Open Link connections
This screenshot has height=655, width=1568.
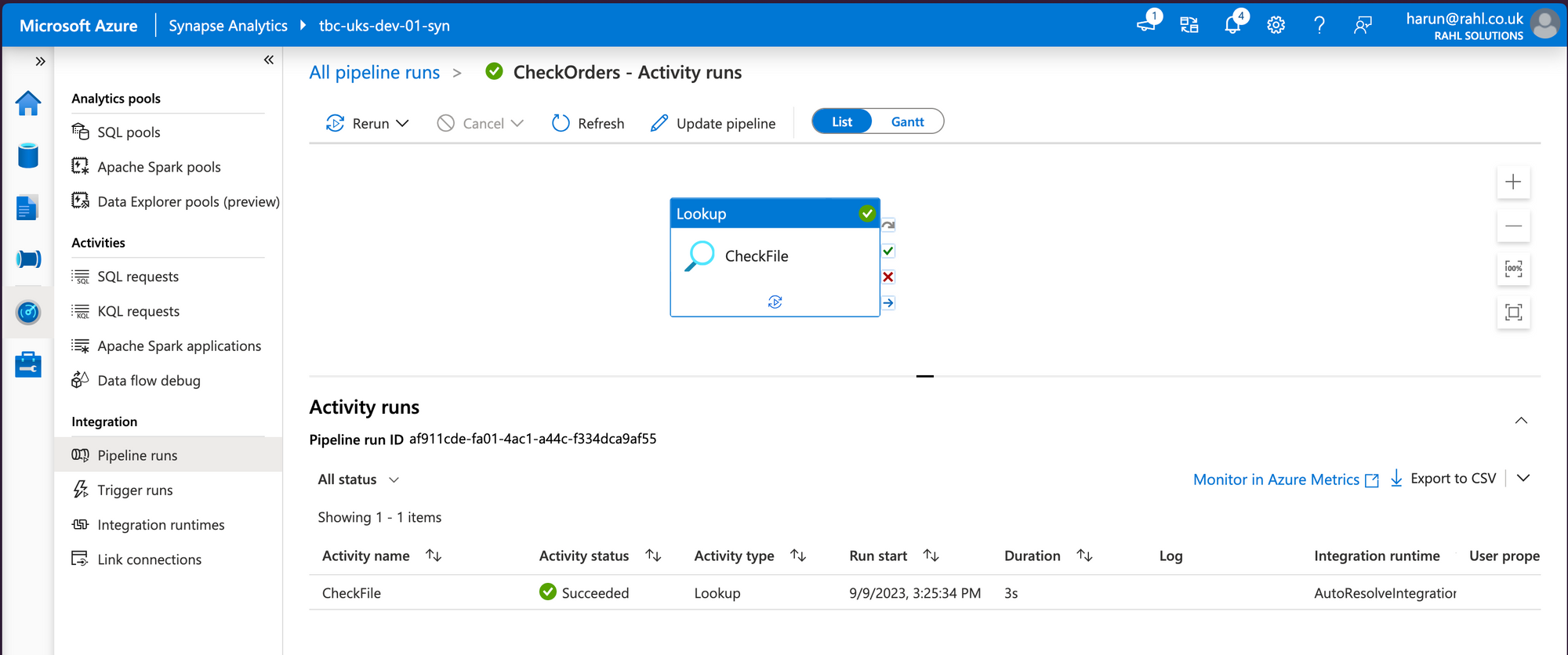pyautogui.click(x=149, y=559)
